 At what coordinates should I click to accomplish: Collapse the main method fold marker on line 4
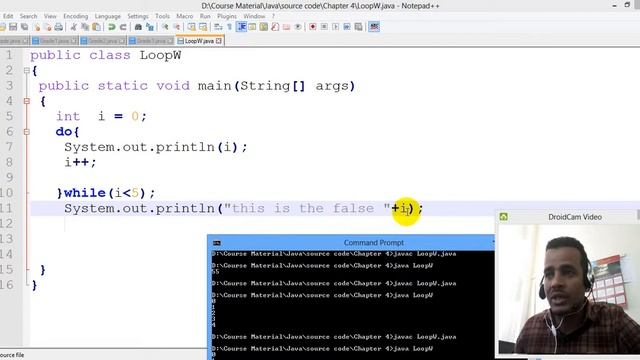click(27, 101)
